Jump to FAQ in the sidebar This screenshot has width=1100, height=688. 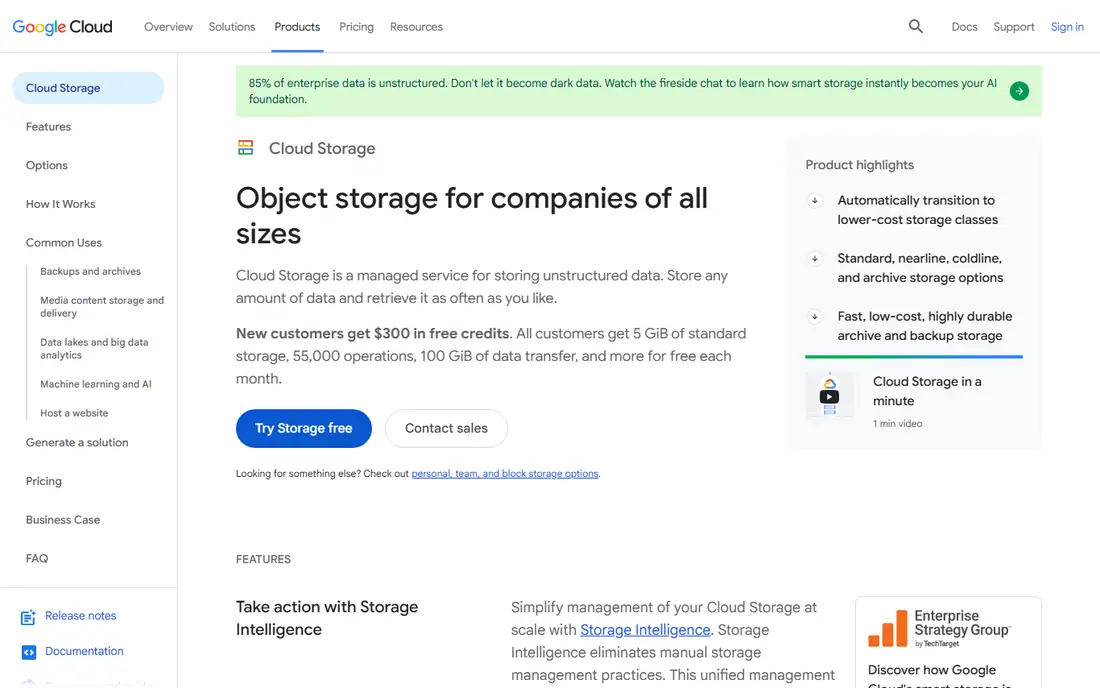[x=37, y=558]
